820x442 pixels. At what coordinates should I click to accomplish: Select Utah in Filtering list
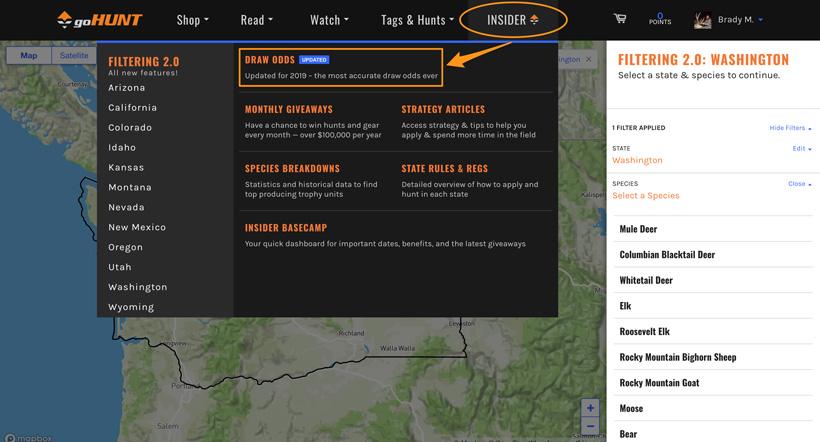point(120,267)
